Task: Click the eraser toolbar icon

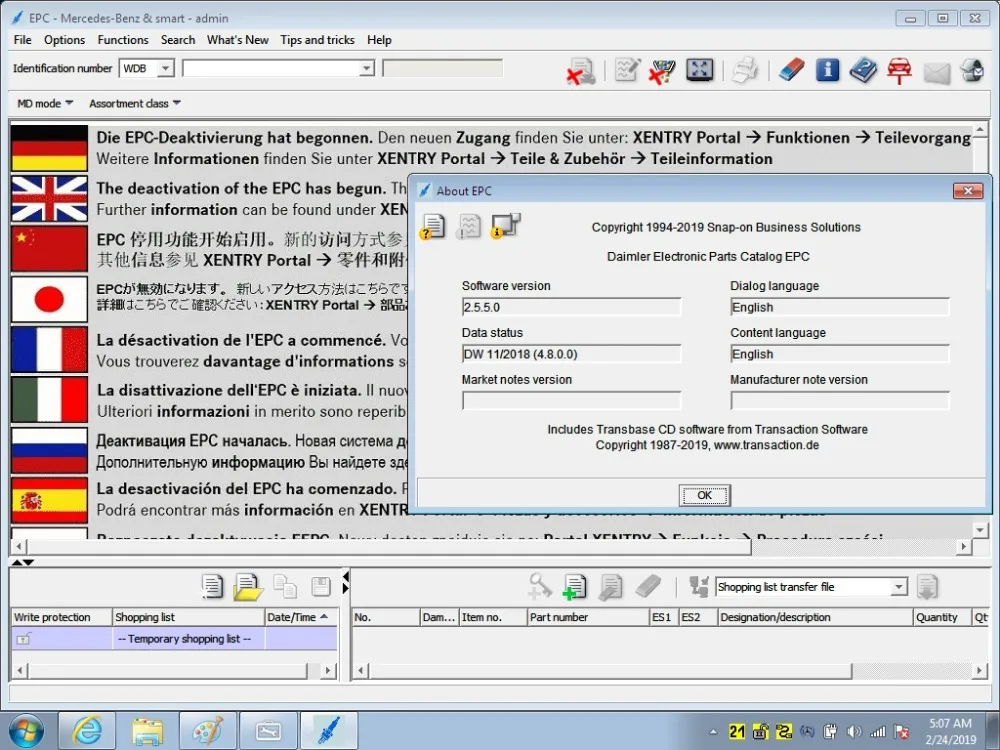Action: [791, 70]
